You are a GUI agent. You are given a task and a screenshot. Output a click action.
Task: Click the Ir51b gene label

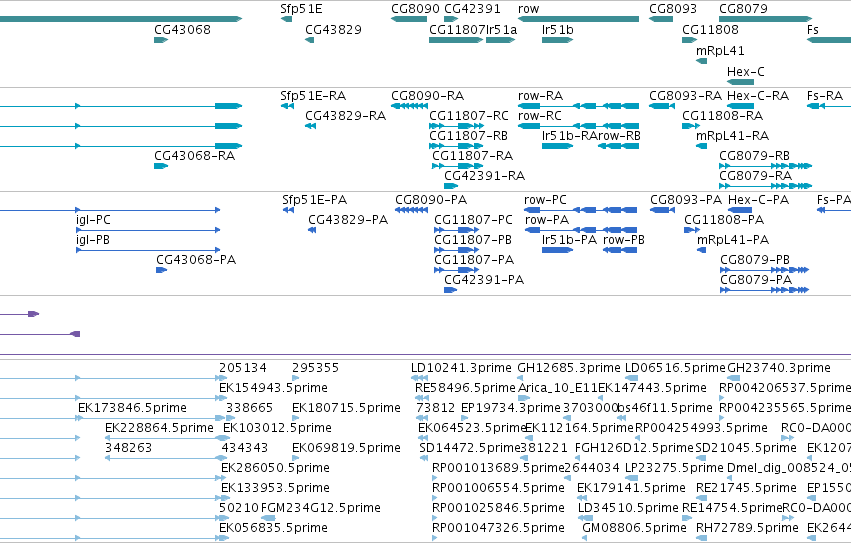pos(557,30)
